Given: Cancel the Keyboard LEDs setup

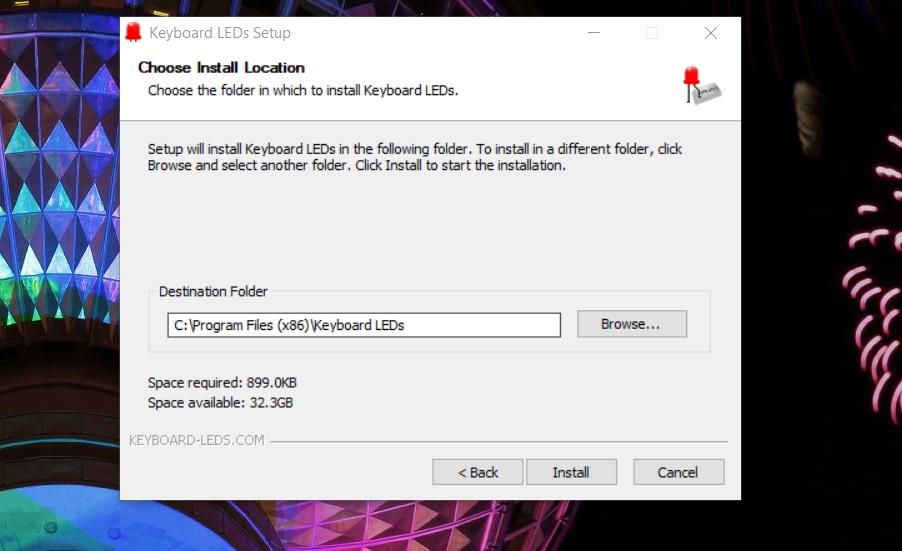Looking at the screenshot, I should point(678,472).
